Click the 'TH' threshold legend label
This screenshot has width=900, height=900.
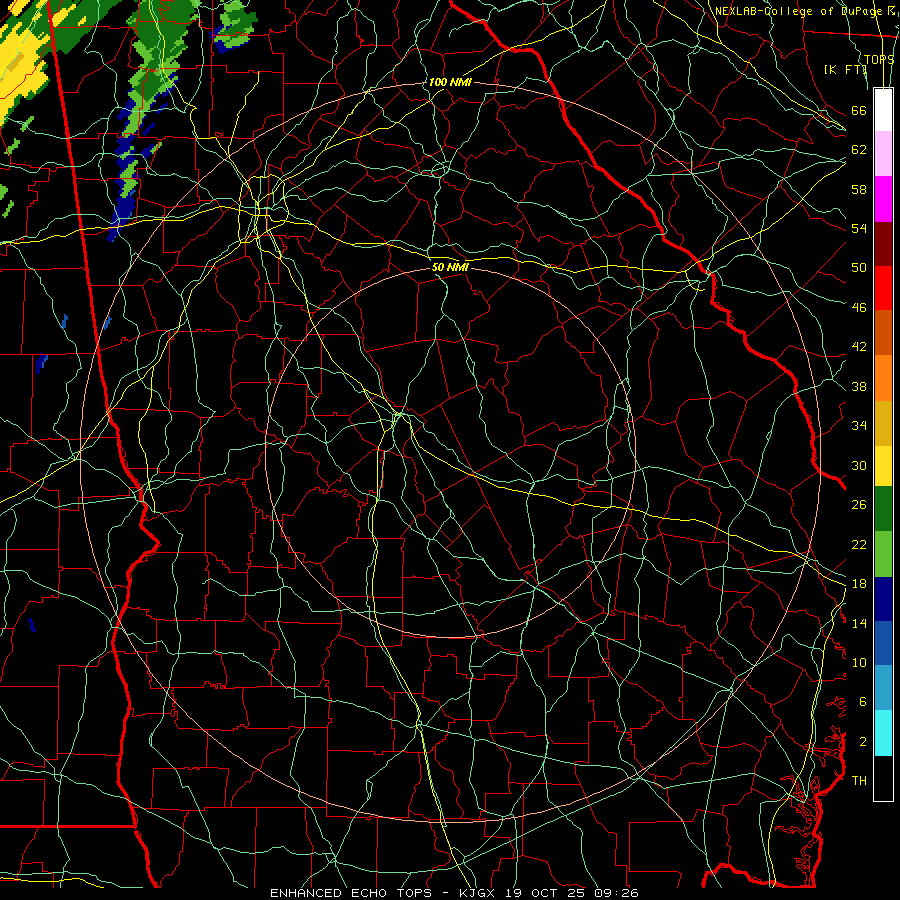click(x=859, y=781)
